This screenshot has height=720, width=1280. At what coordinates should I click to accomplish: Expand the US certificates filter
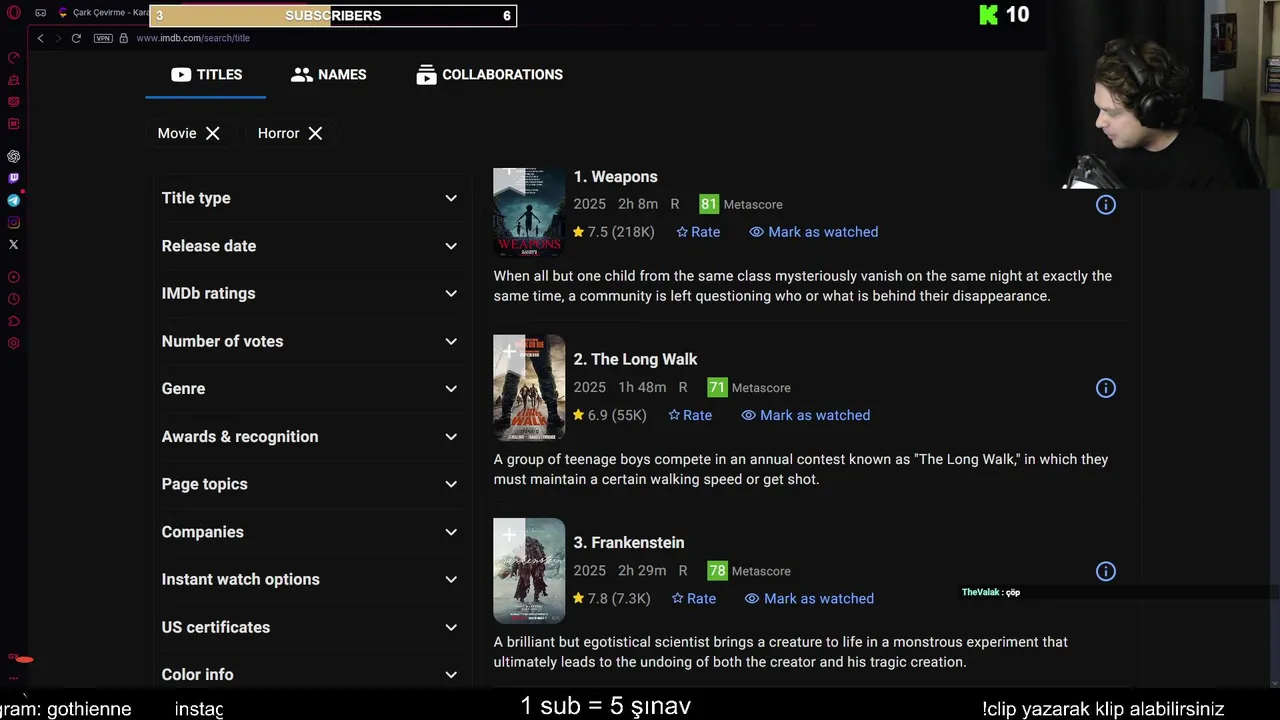pos(310,627)
